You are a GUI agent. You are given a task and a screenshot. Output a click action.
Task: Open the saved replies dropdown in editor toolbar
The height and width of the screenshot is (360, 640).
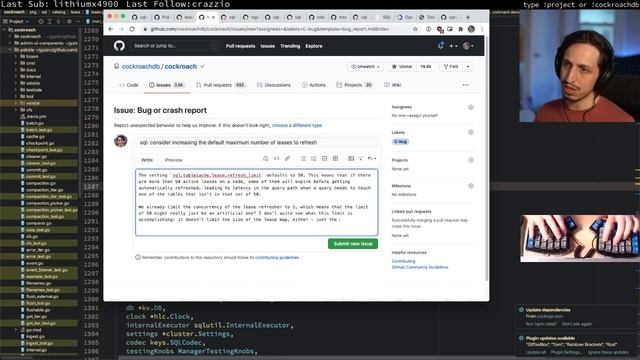(372, 158)
